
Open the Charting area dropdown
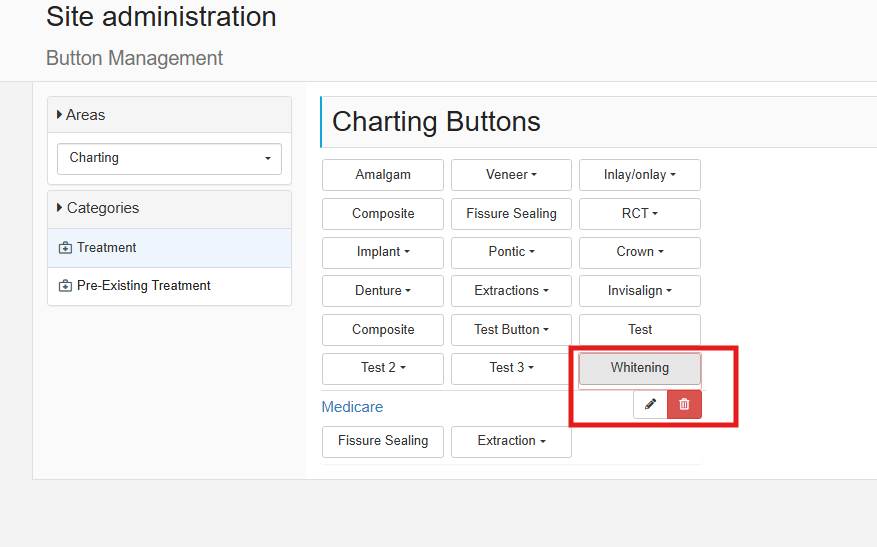tap(169, 158)
